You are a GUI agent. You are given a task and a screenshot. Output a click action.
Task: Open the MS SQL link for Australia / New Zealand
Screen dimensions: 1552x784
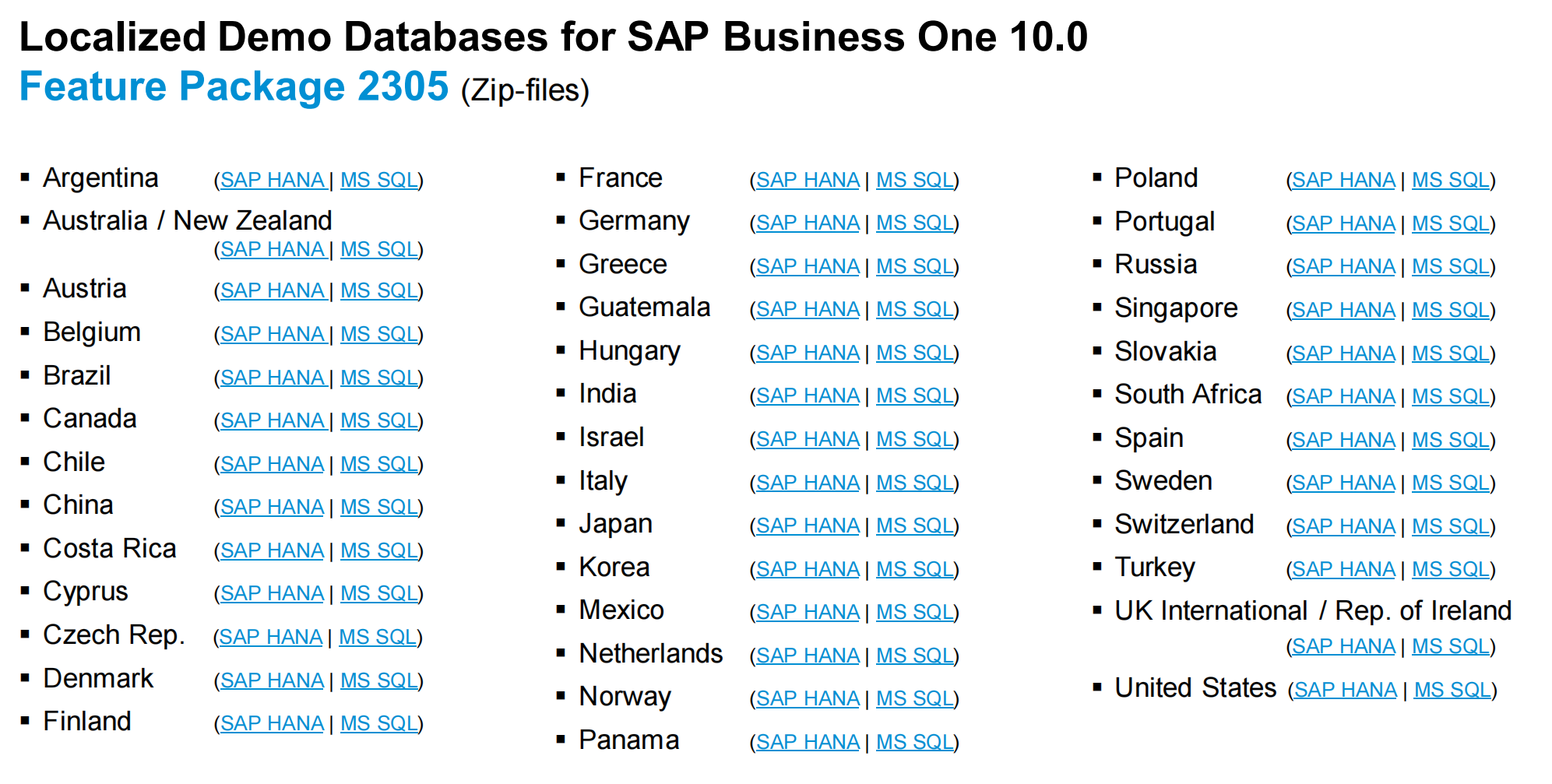[x=379, y=250]
